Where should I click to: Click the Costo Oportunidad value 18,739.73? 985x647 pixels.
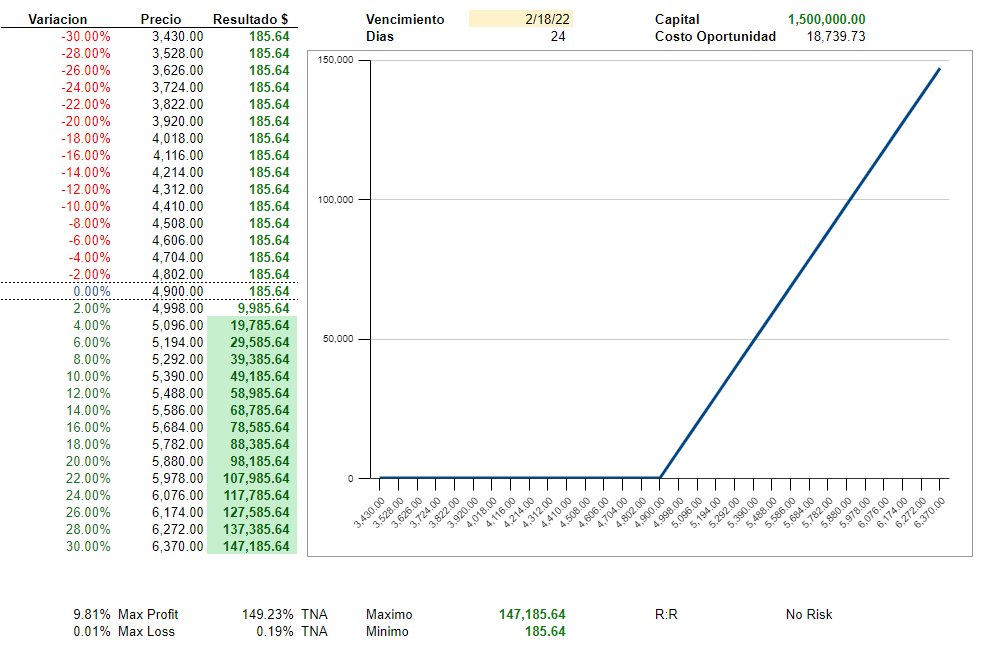click(x=835, y=36)
